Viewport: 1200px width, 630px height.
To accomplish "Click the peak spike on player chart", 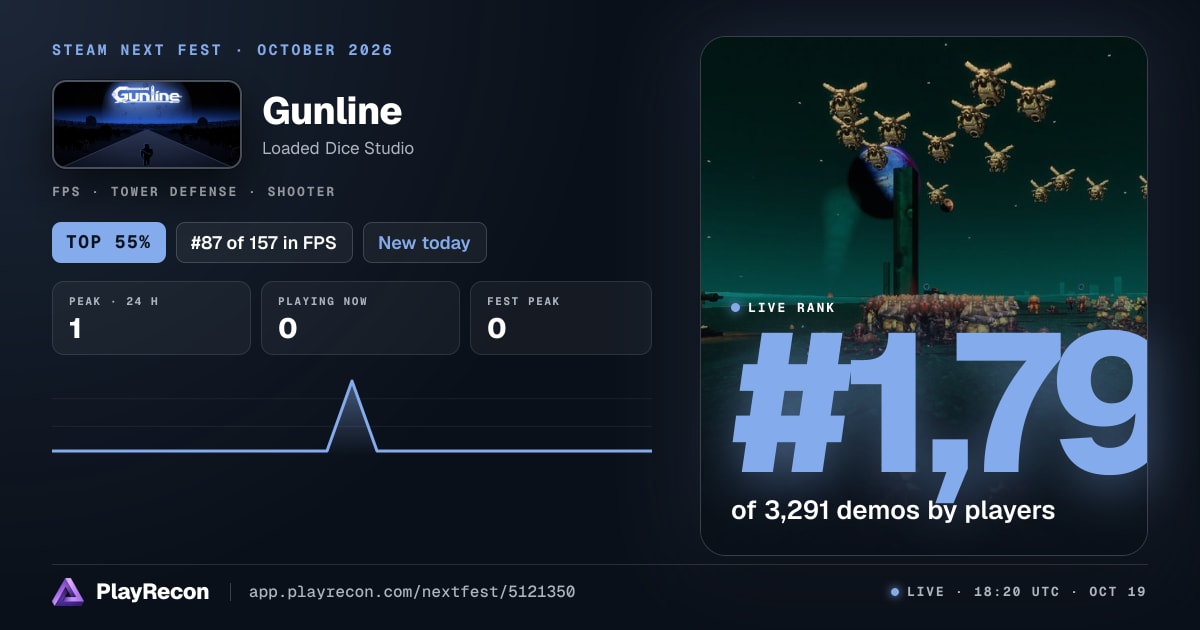I will pos(352,415).
